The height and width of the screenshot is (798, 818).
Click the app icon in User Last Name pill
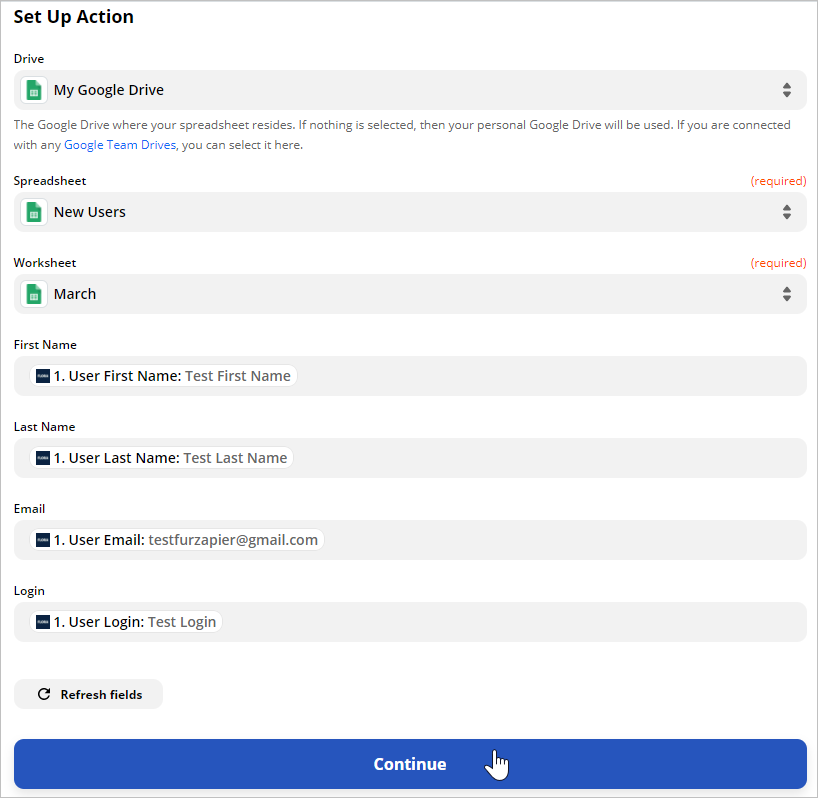(43, 458)
